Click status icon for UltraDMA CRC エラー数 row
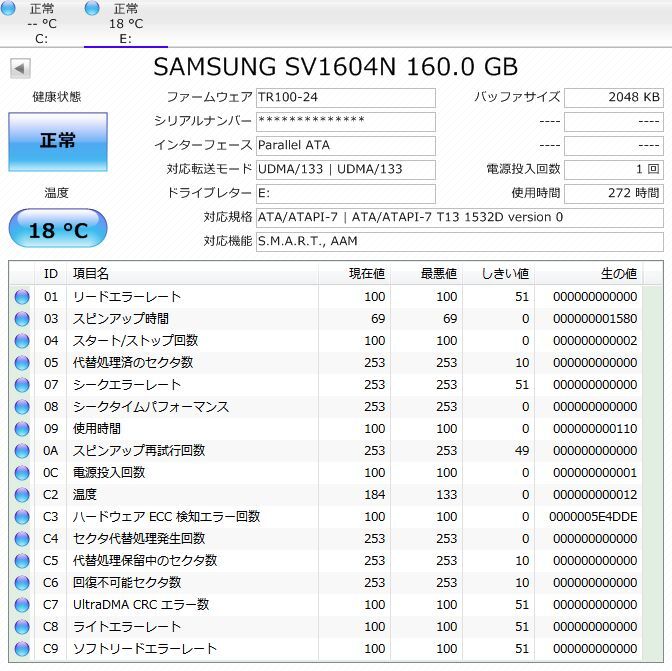The height and width of the screenshot is (671, 672). pyautogui.click(x=22, y=605)
